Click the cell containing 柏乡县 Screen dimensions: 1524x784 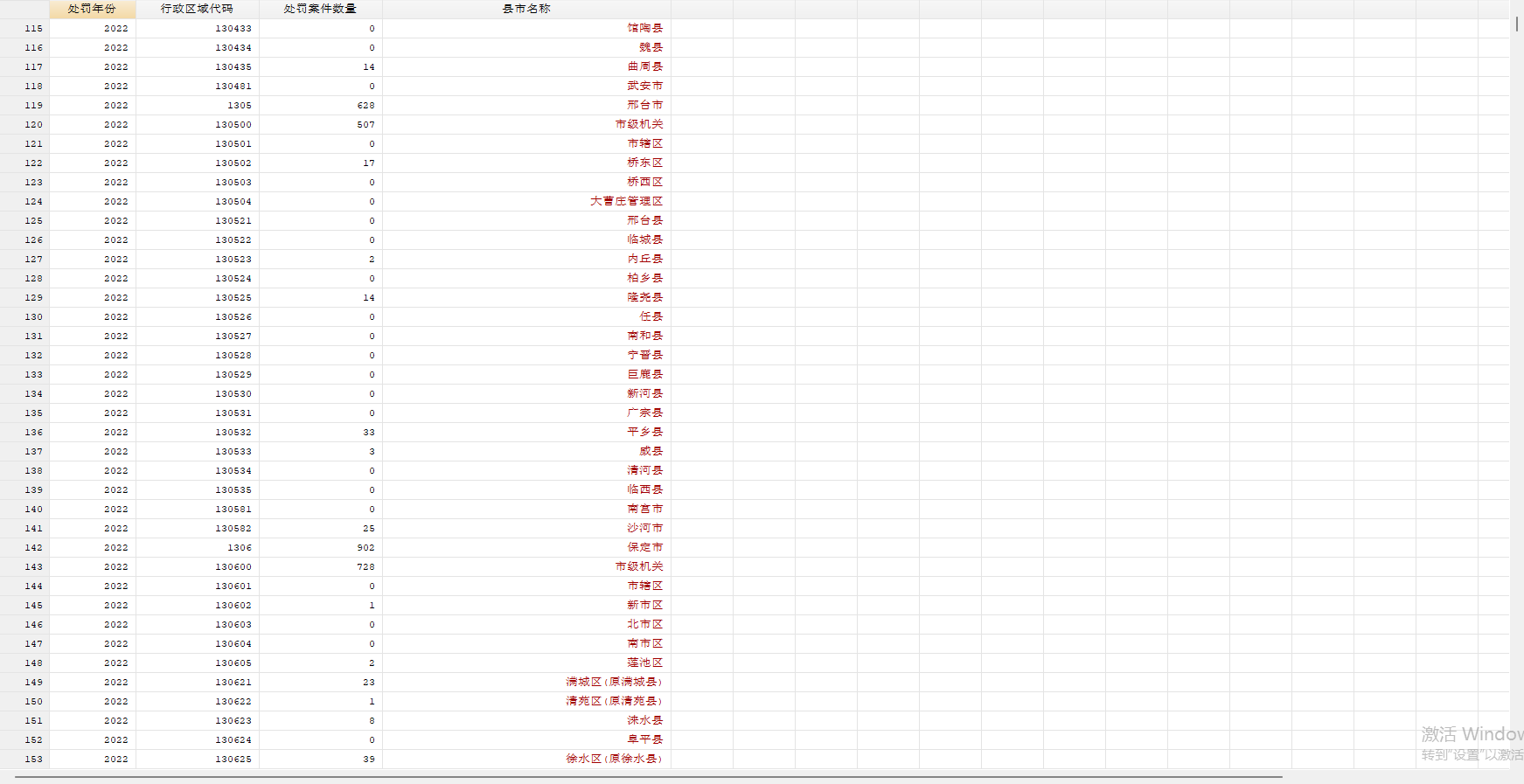(x=526, y=279)
